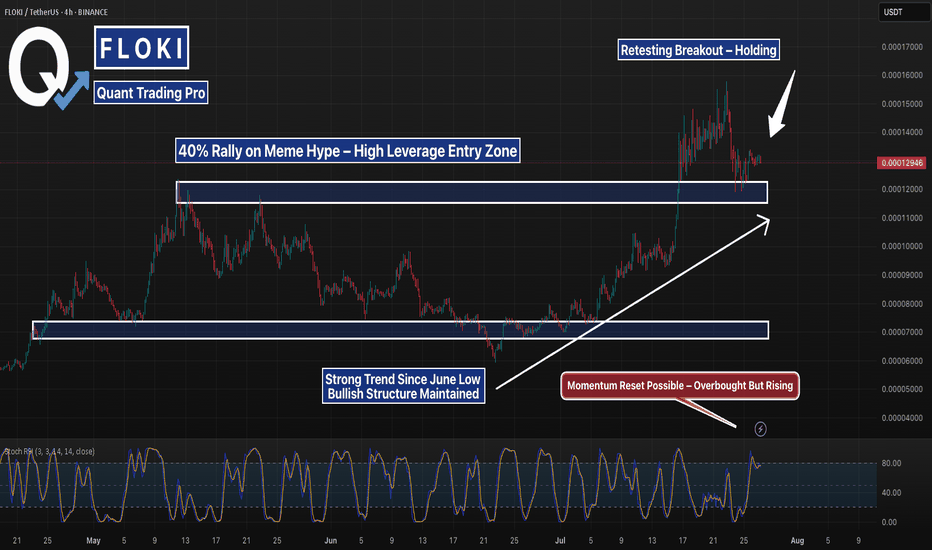Select the FLOKI text label
932x550 pixels.
coord(141,48)
